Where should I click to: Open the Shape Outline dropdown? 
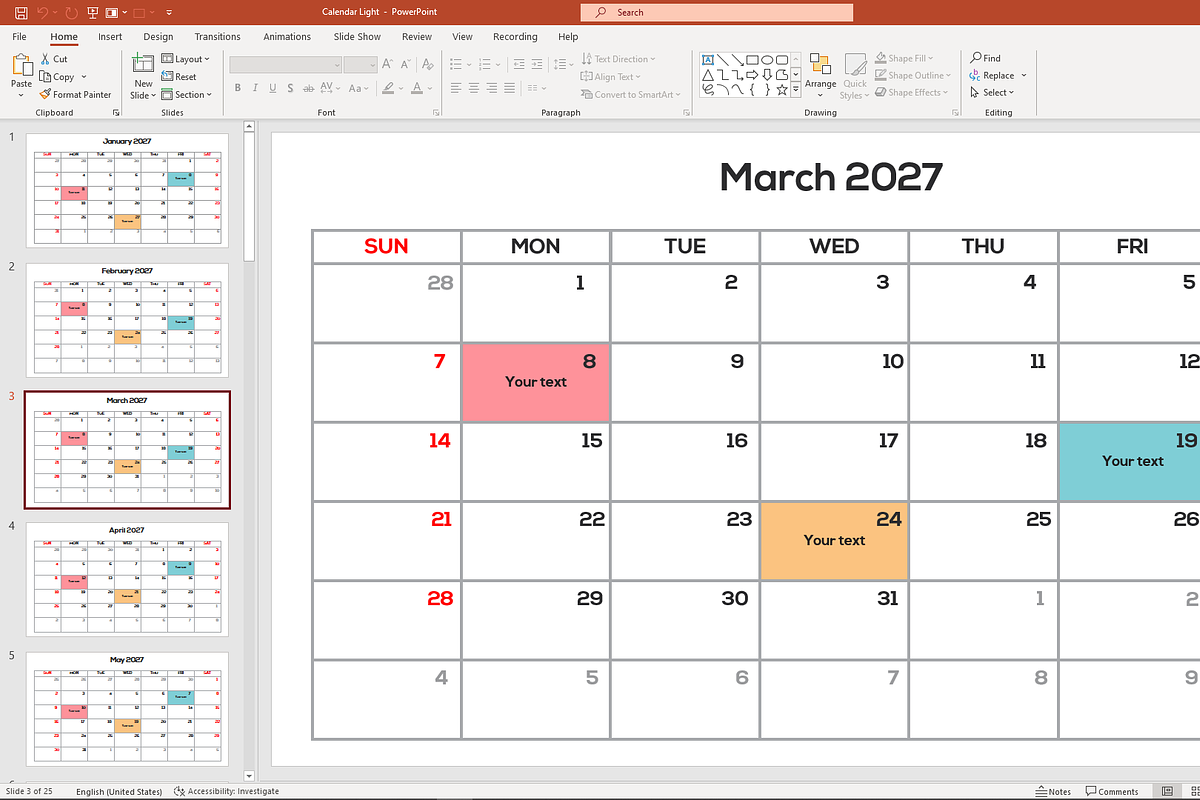click(913, 75)
